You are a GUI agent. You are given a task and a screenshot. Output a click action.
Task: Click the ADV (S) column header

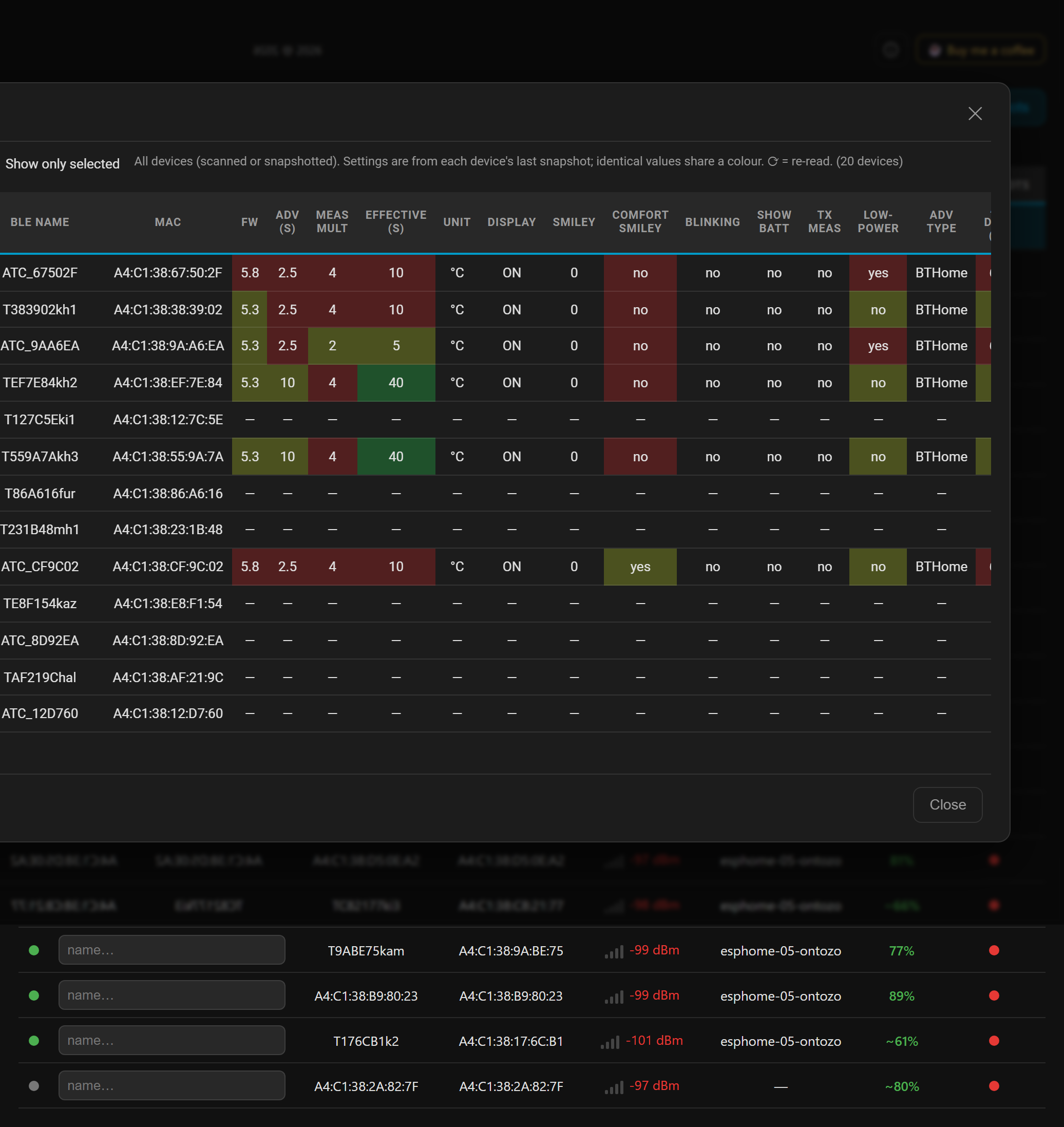[x=288, y=222]
